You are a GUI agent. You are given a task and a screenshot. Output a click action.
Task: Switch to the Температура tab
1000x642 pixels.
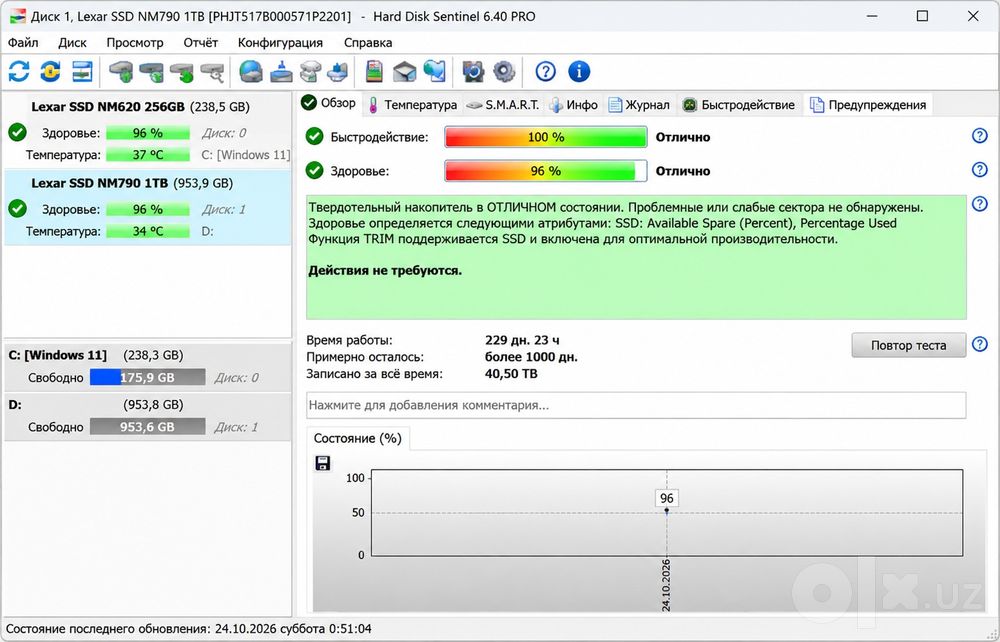413,105
